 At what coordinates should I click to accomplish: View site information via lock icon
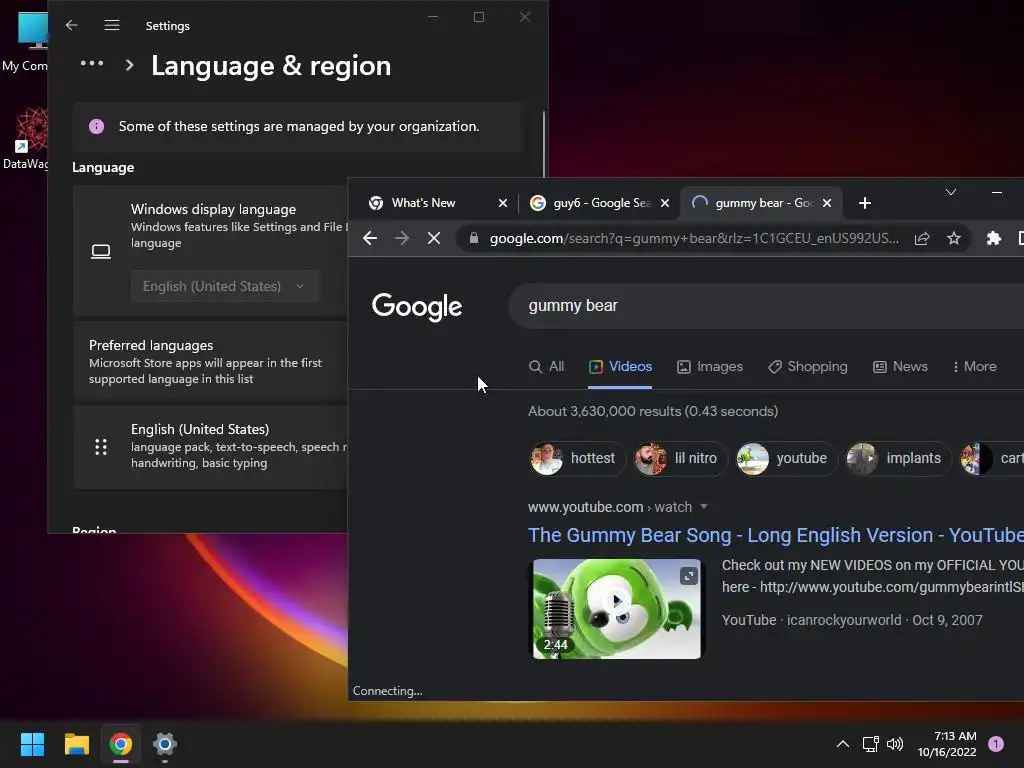click(x=474, y=238)
